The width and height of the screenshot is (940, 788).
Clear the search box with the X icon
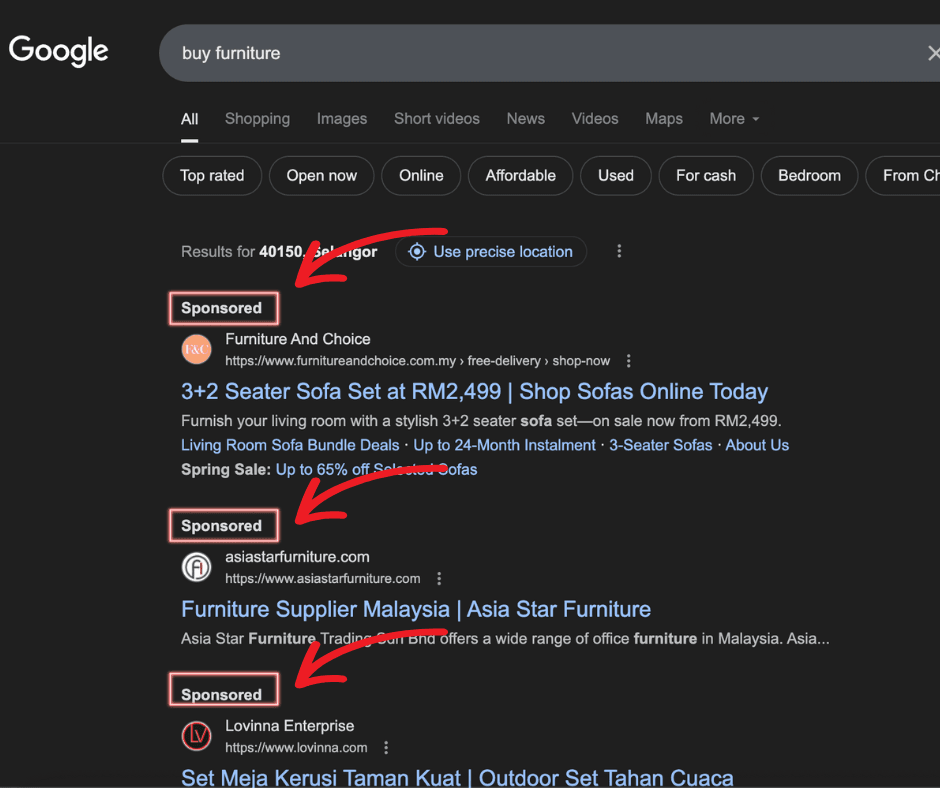pyautogui.click(x=933, y=53)
